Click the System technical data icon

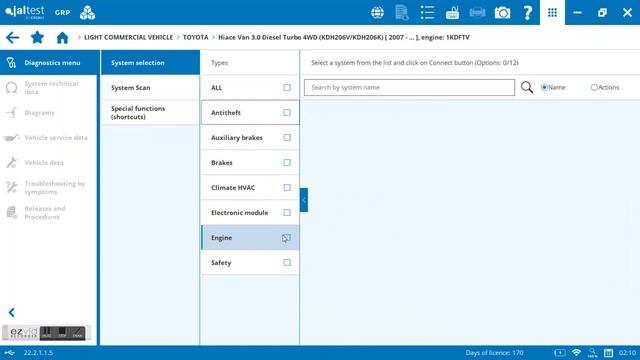[11, 87]
